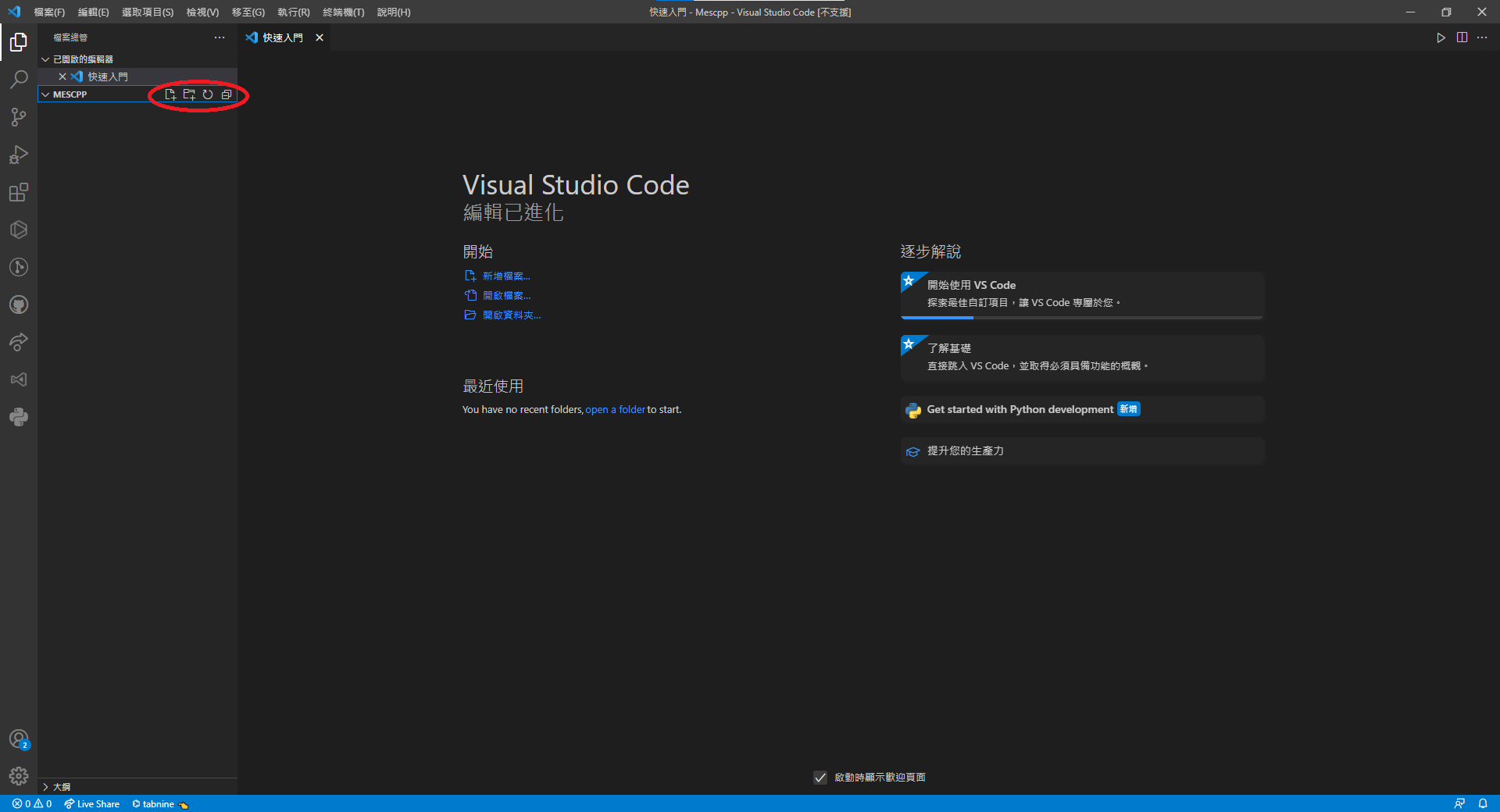Select the 快速入門 editor tab
Screen dimensions: 1500x812
[x=283, y=37]
